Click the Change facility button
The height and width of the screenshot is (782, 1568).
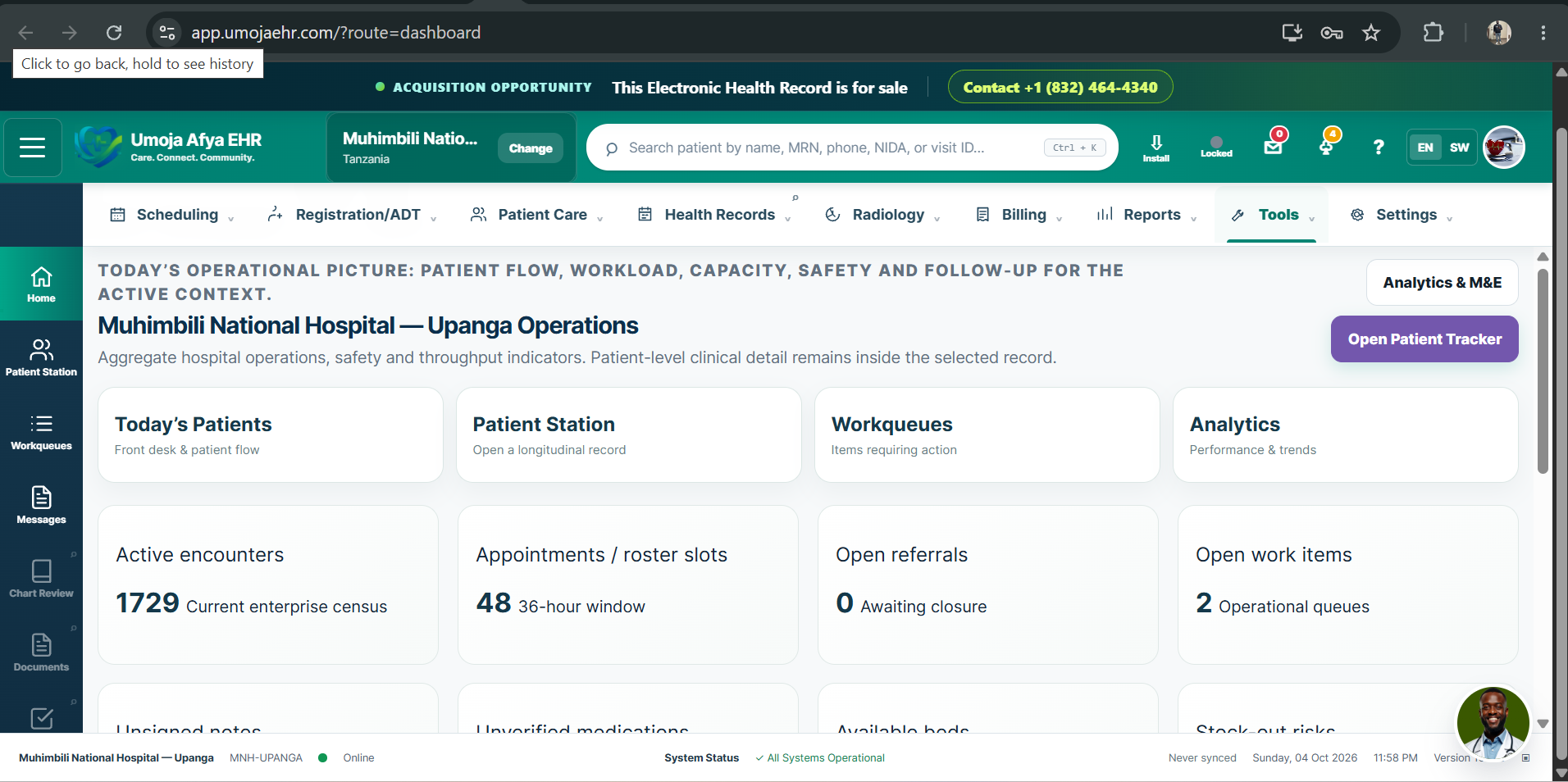(x=531, y=148)
